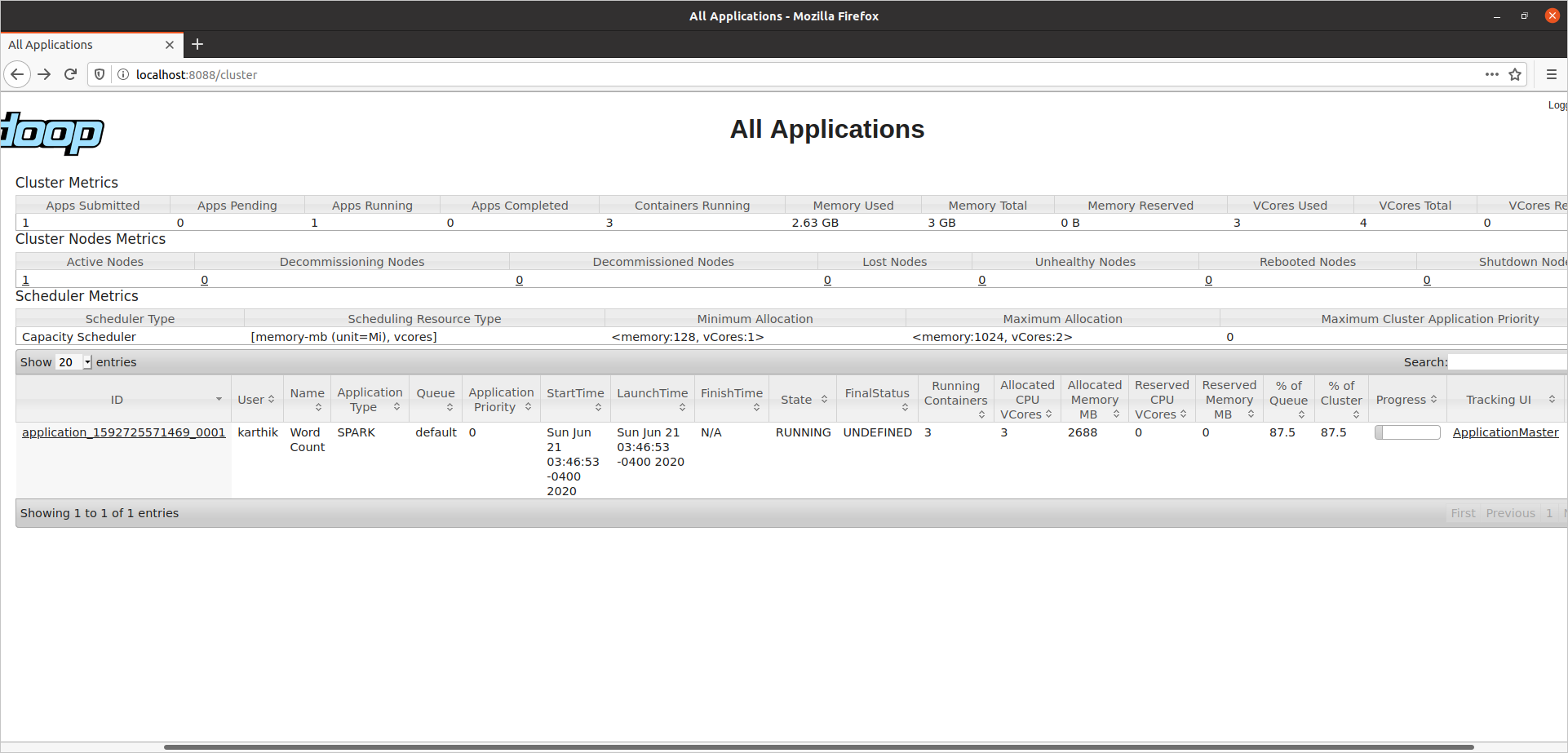Sort table by FinishTime column
Viewport: 1568px width, 753px height.
731,400
